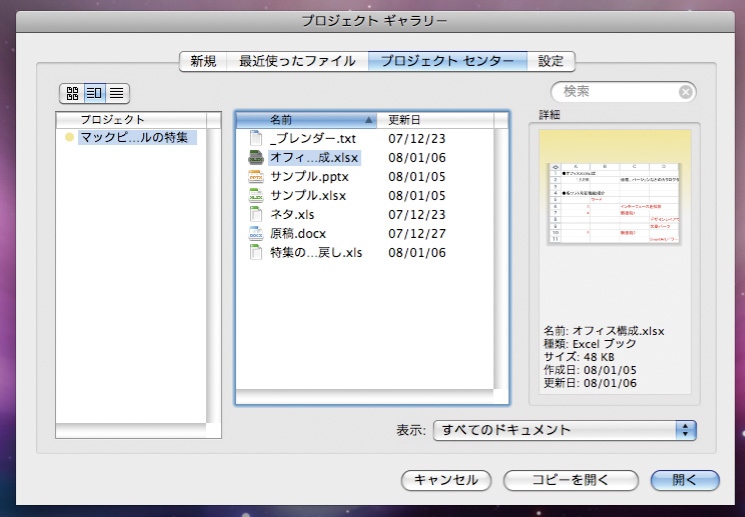Open the 設定 tab
745x517 pixels.
[x=551, y=61]
